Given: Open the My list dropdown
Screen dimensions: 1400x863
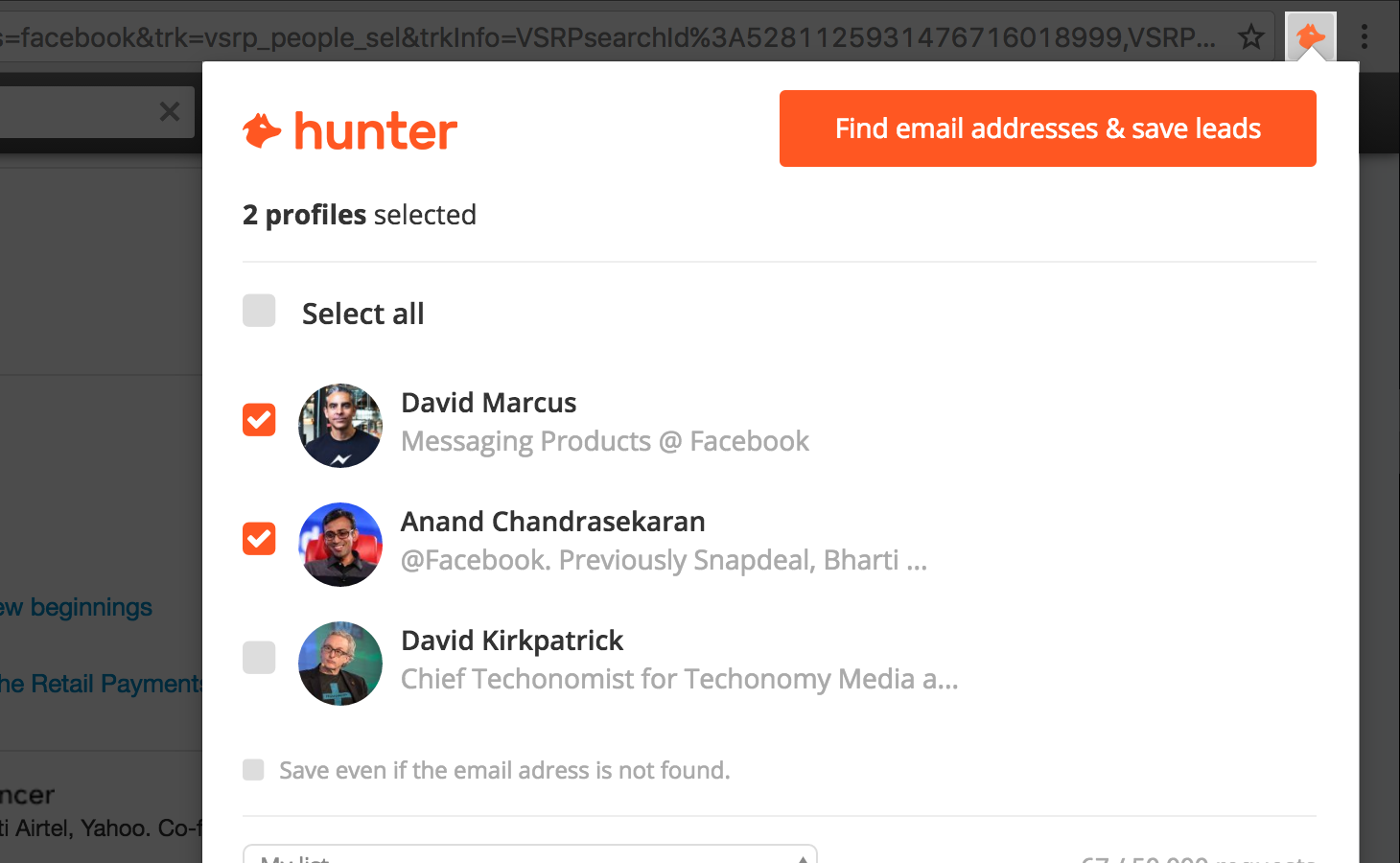Looking at the screenshot, I should pos(529,855).
